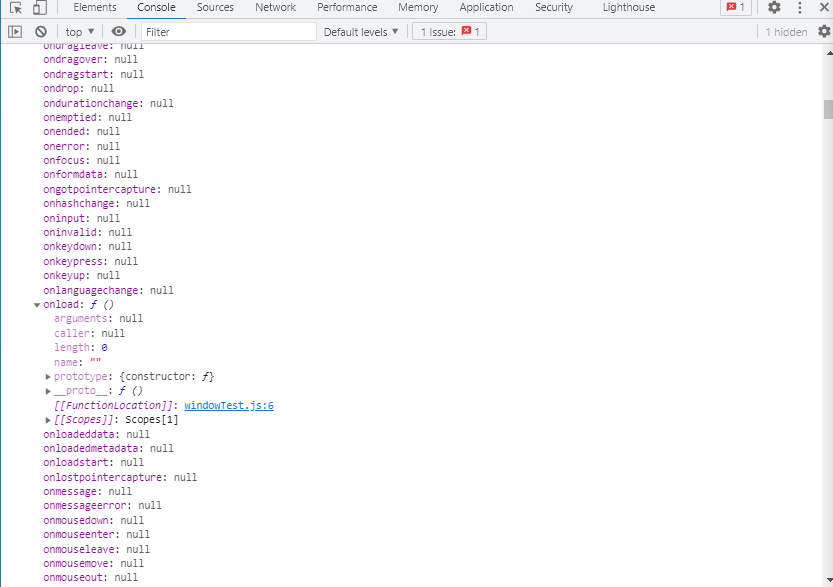Focus the Filter input field

[229, 32]
